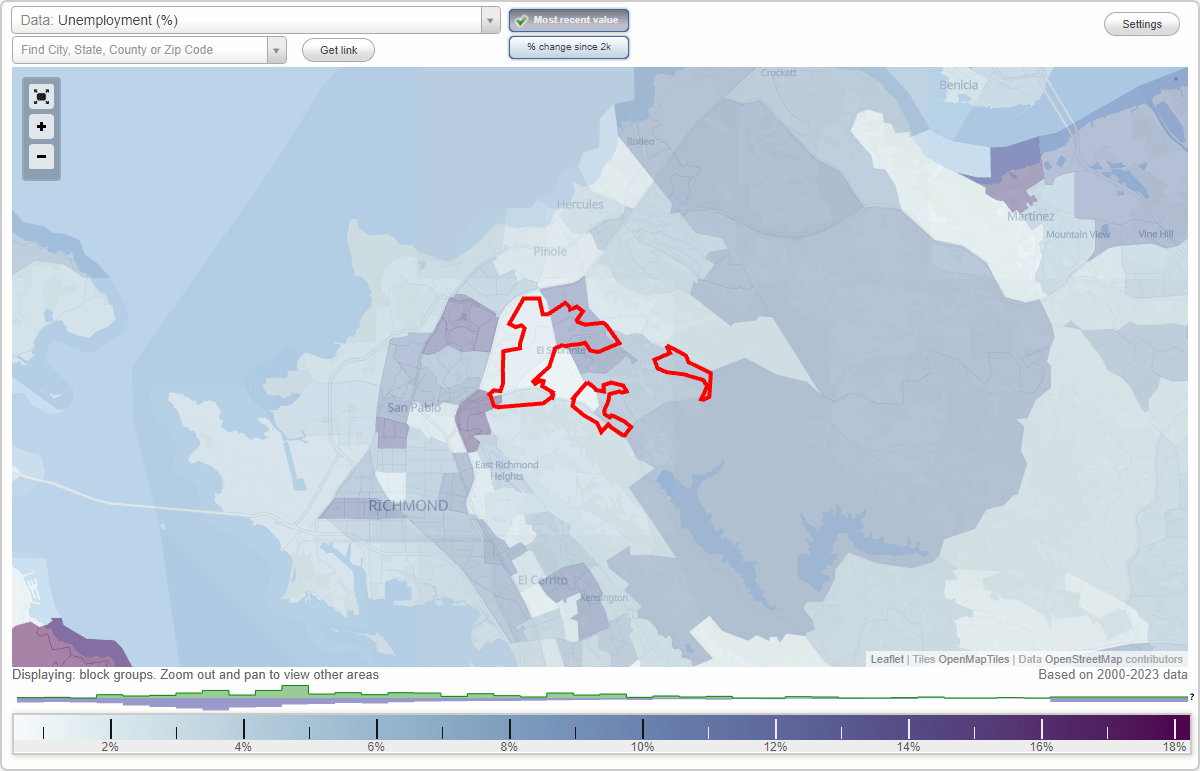Image resolution: width=1200 pixels, height=771 pixels.
Task: Click the 10% mark on the color scale
Action: (643, 730)
